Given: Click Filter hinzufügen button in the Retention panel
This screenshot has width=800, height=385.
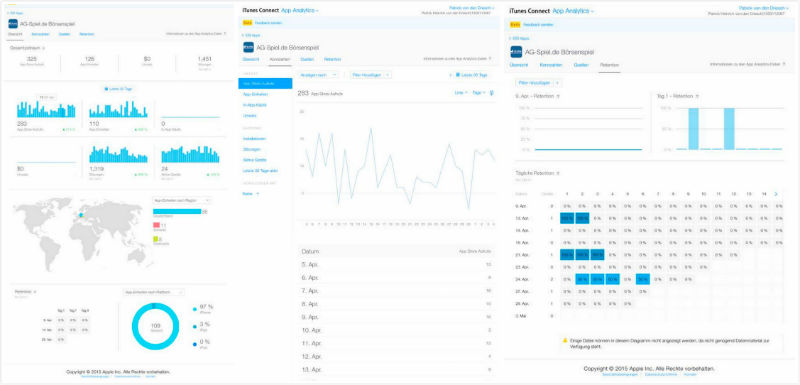Looking at the screenshot, I should pos(539,82).
